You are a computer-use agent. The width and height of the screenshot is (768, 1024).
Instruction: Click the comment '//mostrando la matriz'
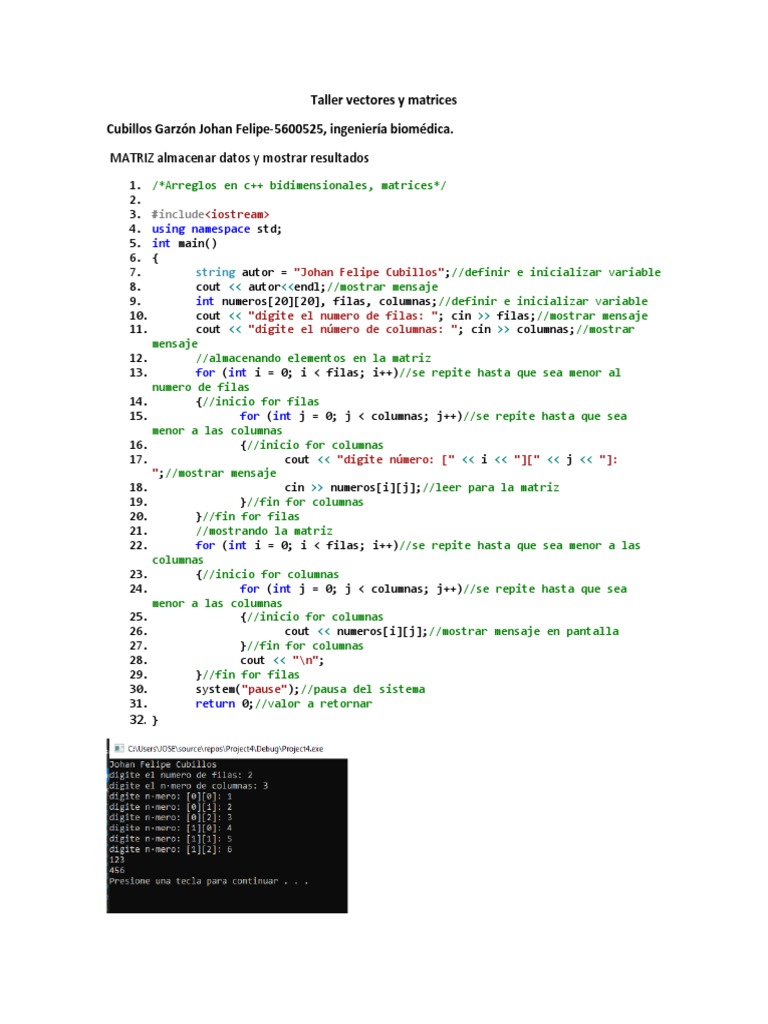click(x=264, y=531)
